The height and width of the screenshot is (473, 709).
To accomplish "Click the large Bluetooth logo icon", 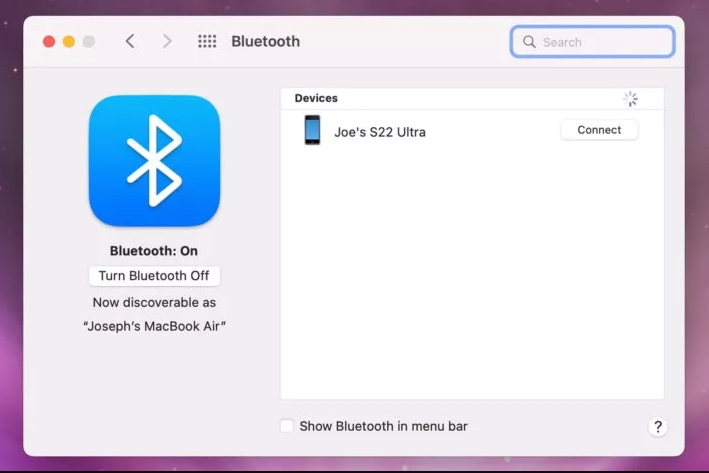I will (154, 161).
